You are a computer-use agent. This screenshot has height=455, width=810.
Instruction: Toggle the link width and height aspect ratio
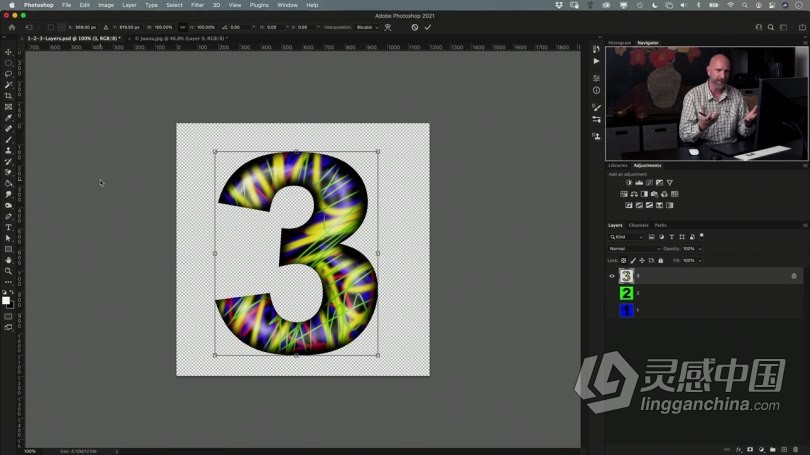[x=183, y=27]
